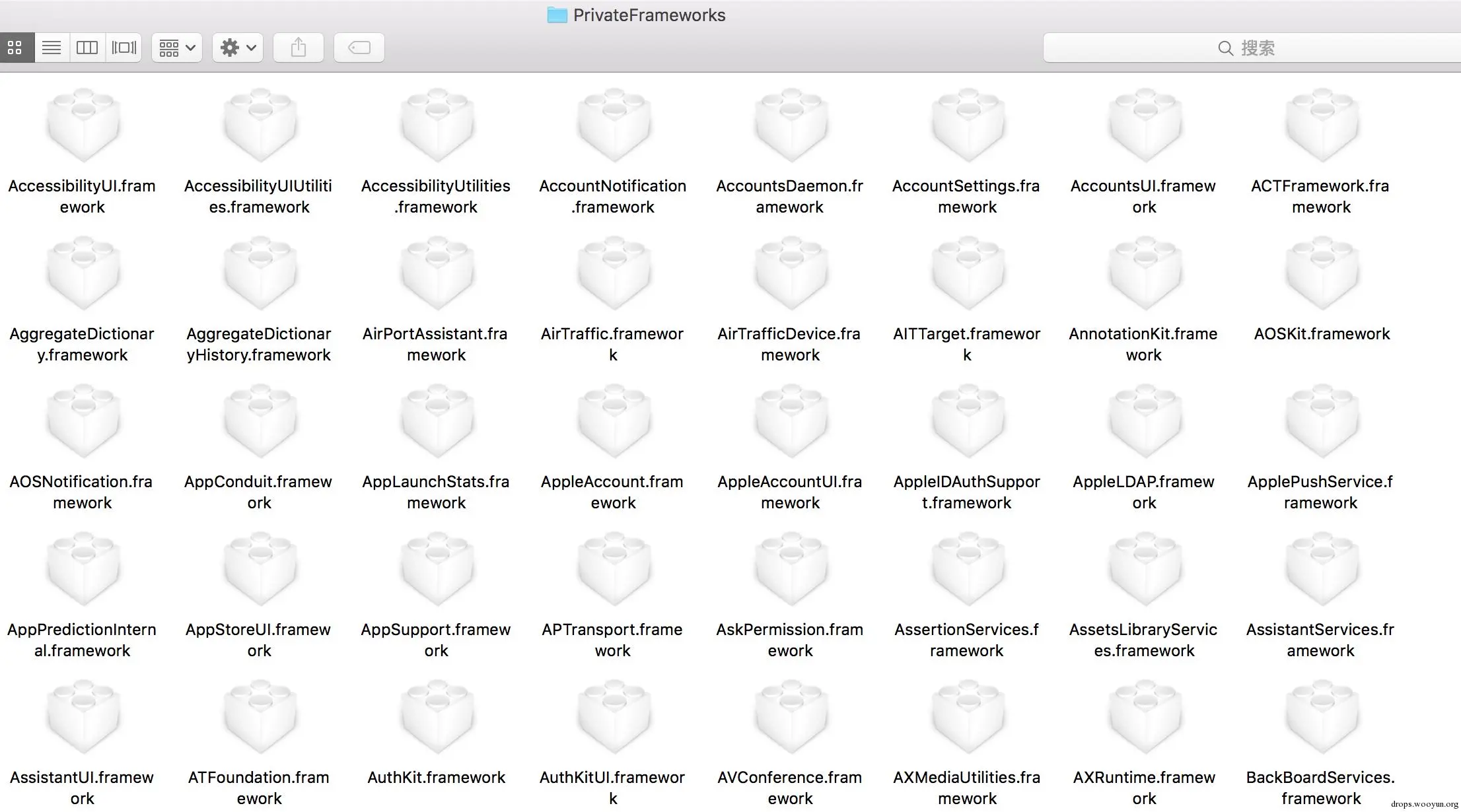Click the Share toolbar button
This screenshot has height=812, width=1461.
[298, 48]
